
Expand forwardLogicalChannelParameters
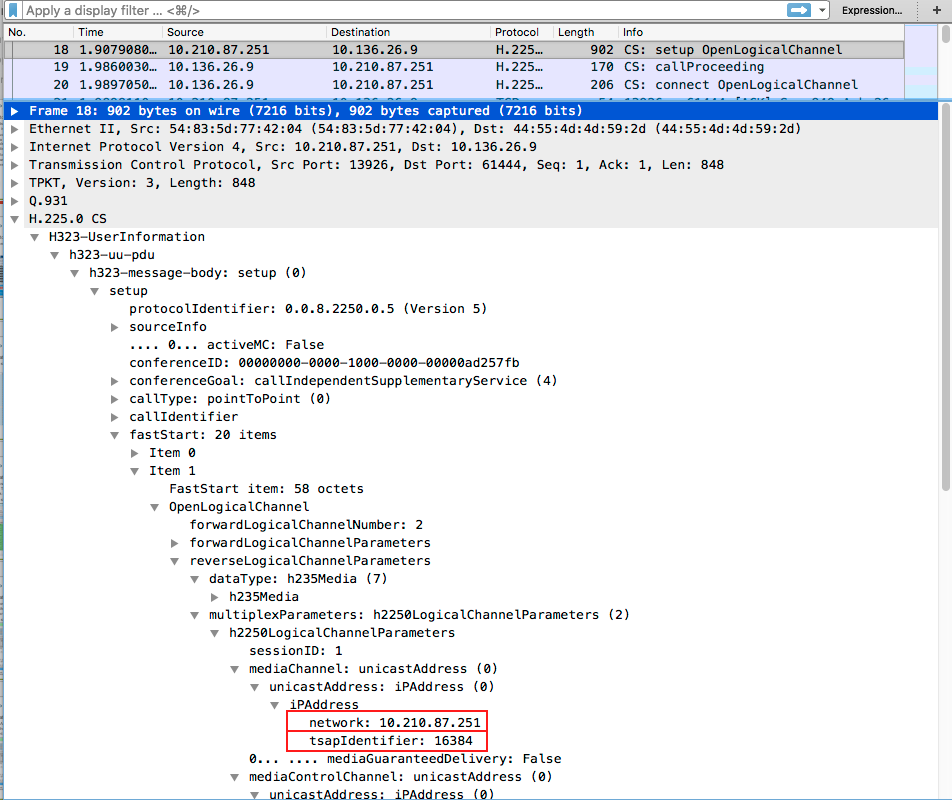(175, 543)
